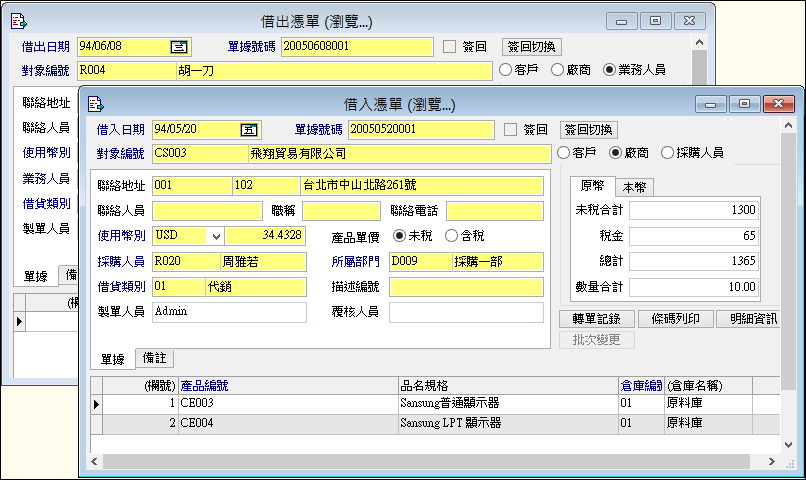Click the 借出憑單 window title icon
Screen dimensions: 806x480
pos(19,20)
